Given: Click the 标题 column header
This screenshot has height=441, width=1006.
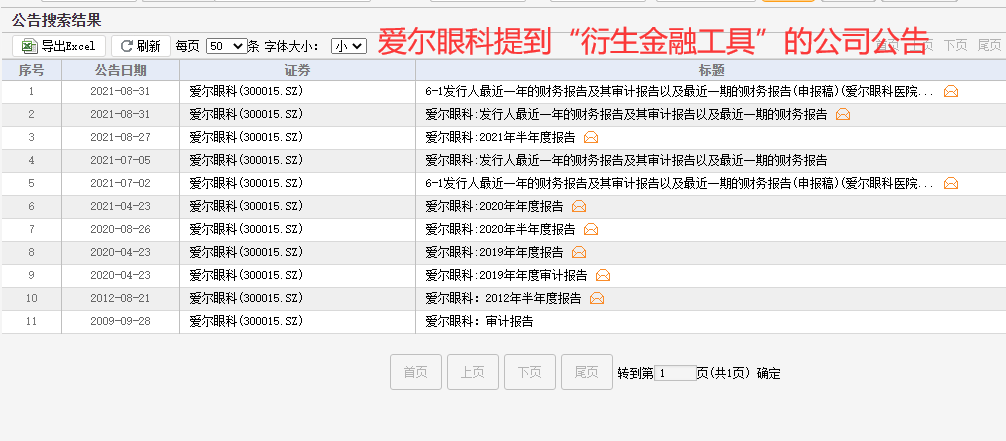Looking at the screenshot, I should (711, 70).
